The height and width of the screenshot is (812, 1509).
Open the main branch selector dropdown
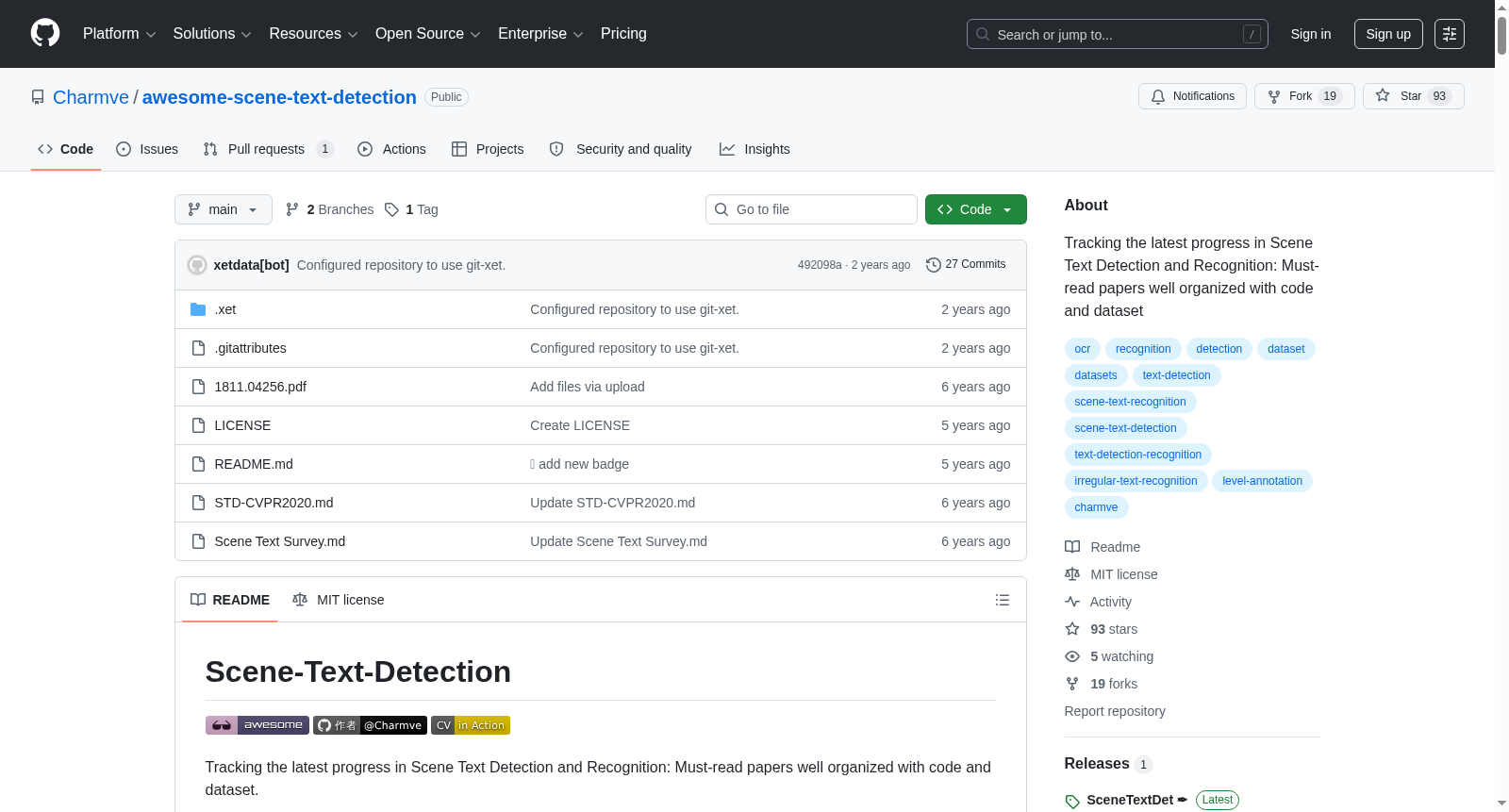tap(224, 209)
